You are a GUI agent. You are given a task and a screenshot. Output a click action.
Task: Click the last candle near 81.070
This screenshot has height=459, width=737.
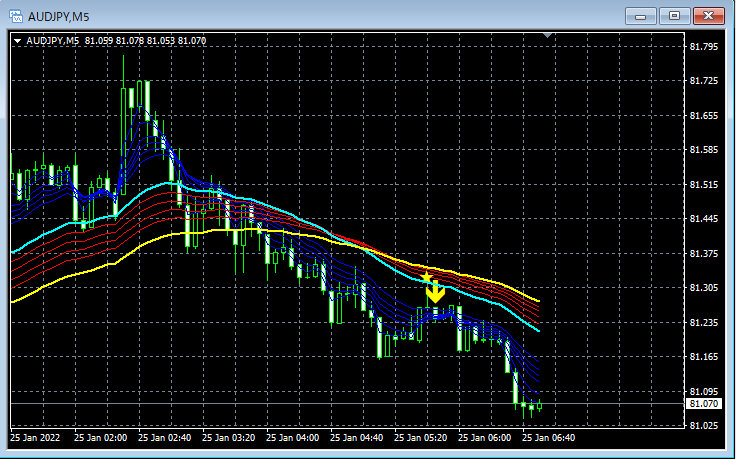click(540, 406)
